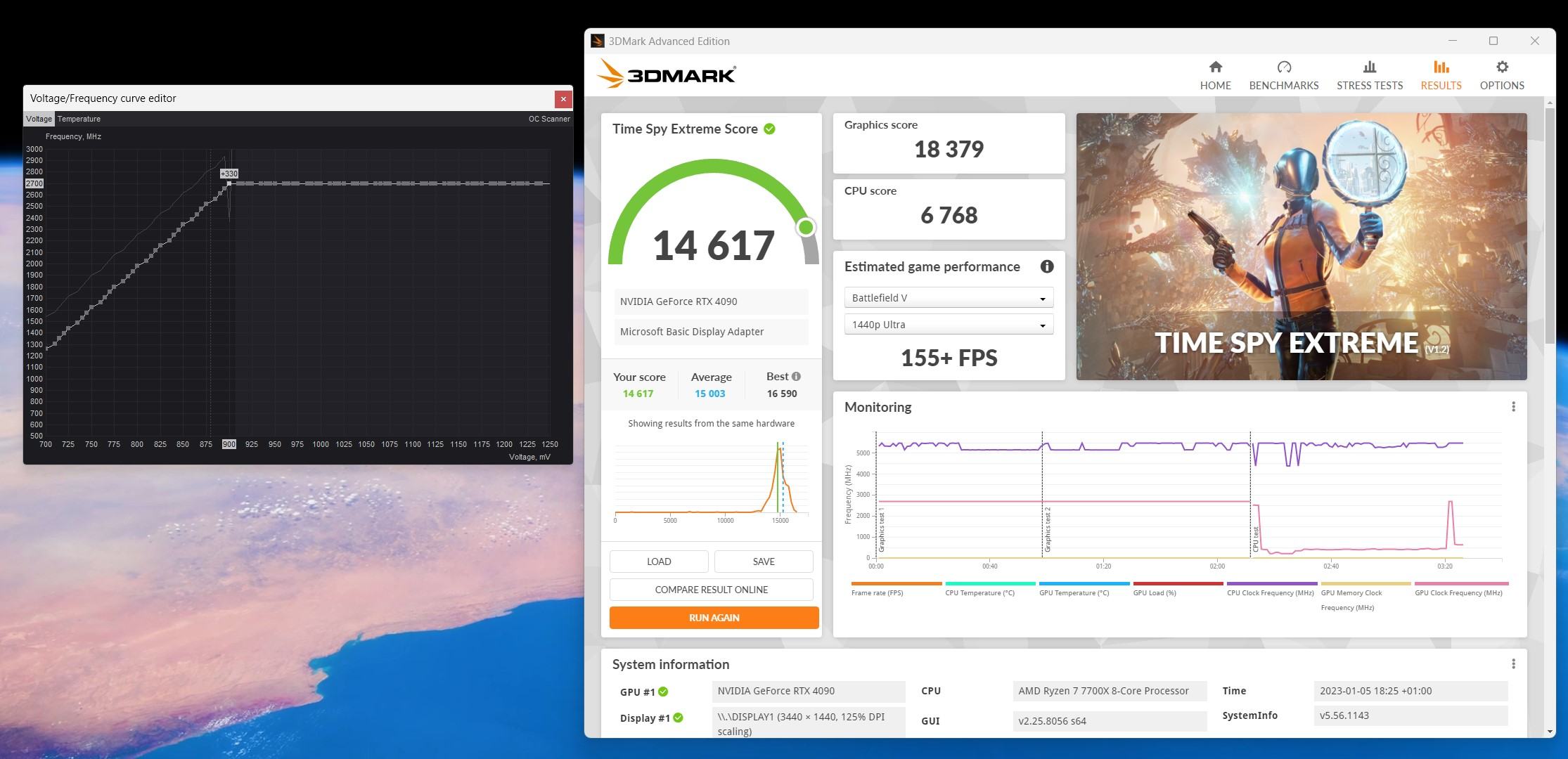Switch to the Temperature tab in curve editor
This screenshot has width=1568, height=759.
[79, 119]
